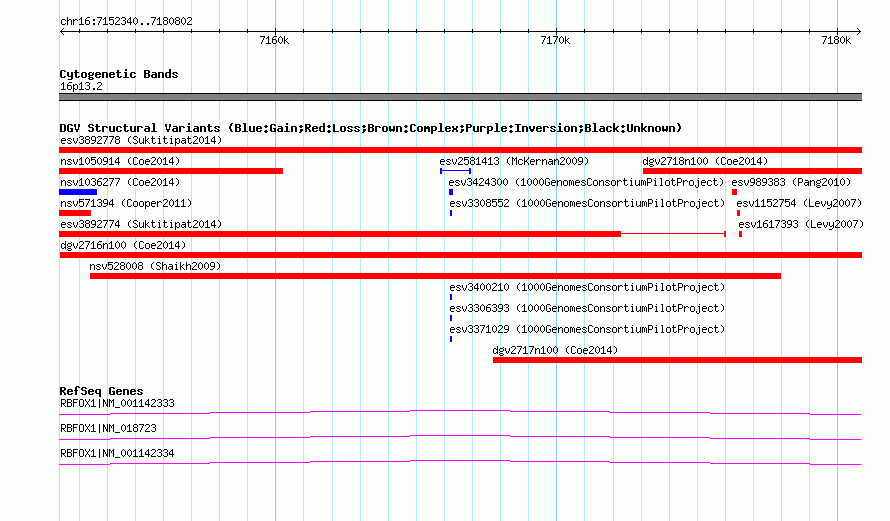Click the esv3400210 variant label
Screen dimensions: 890x521
pos(587,287)
